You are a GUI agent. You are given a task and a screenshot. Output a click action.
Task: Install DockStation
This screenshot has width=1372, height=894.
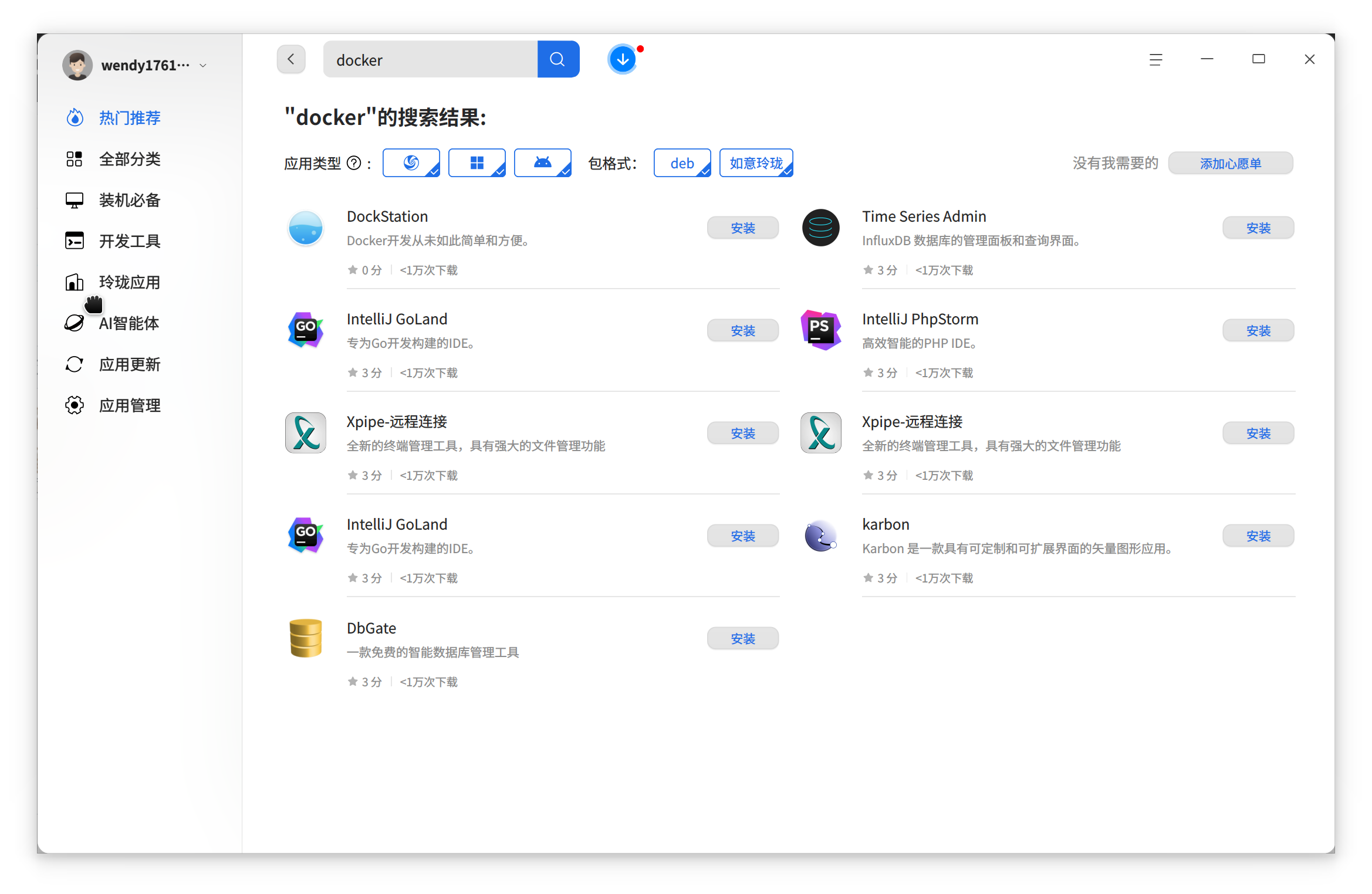(743, 228)
